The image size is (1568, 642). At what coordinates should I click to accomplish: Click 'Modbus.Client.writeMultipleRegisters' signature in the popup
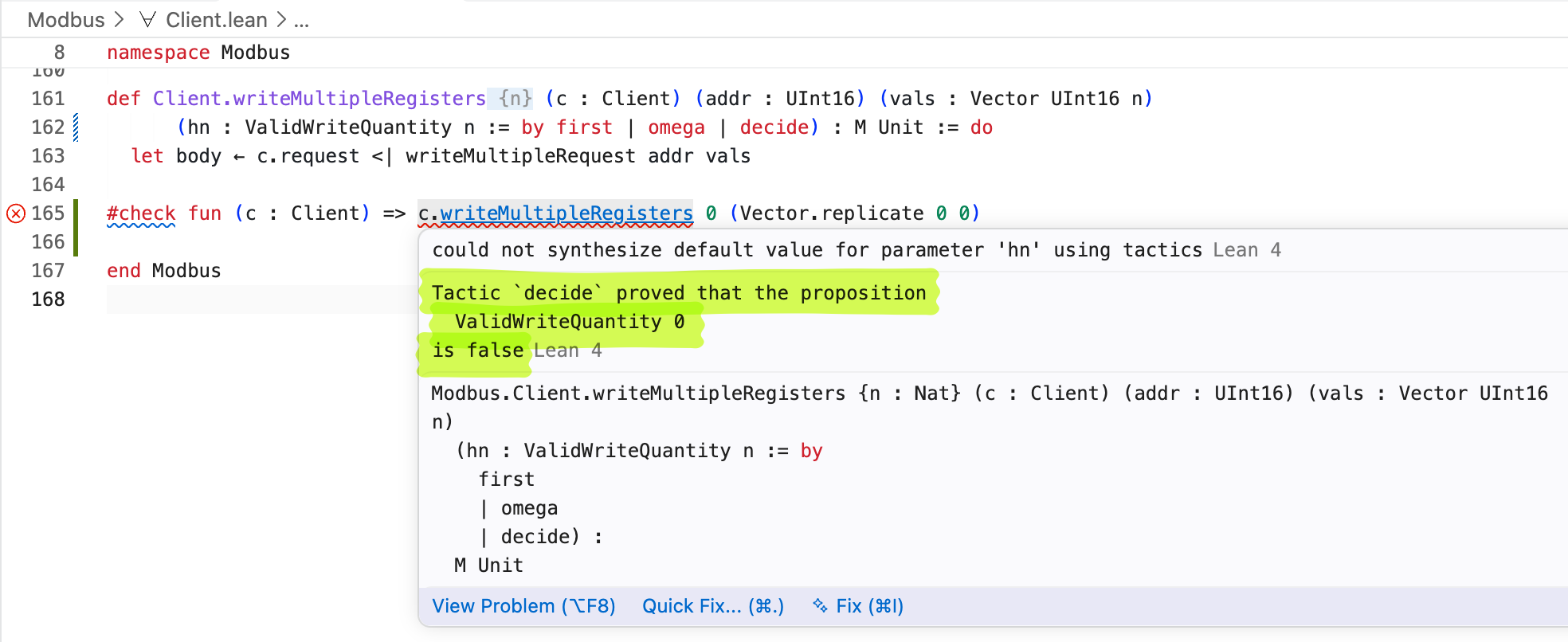click(638, 393)
